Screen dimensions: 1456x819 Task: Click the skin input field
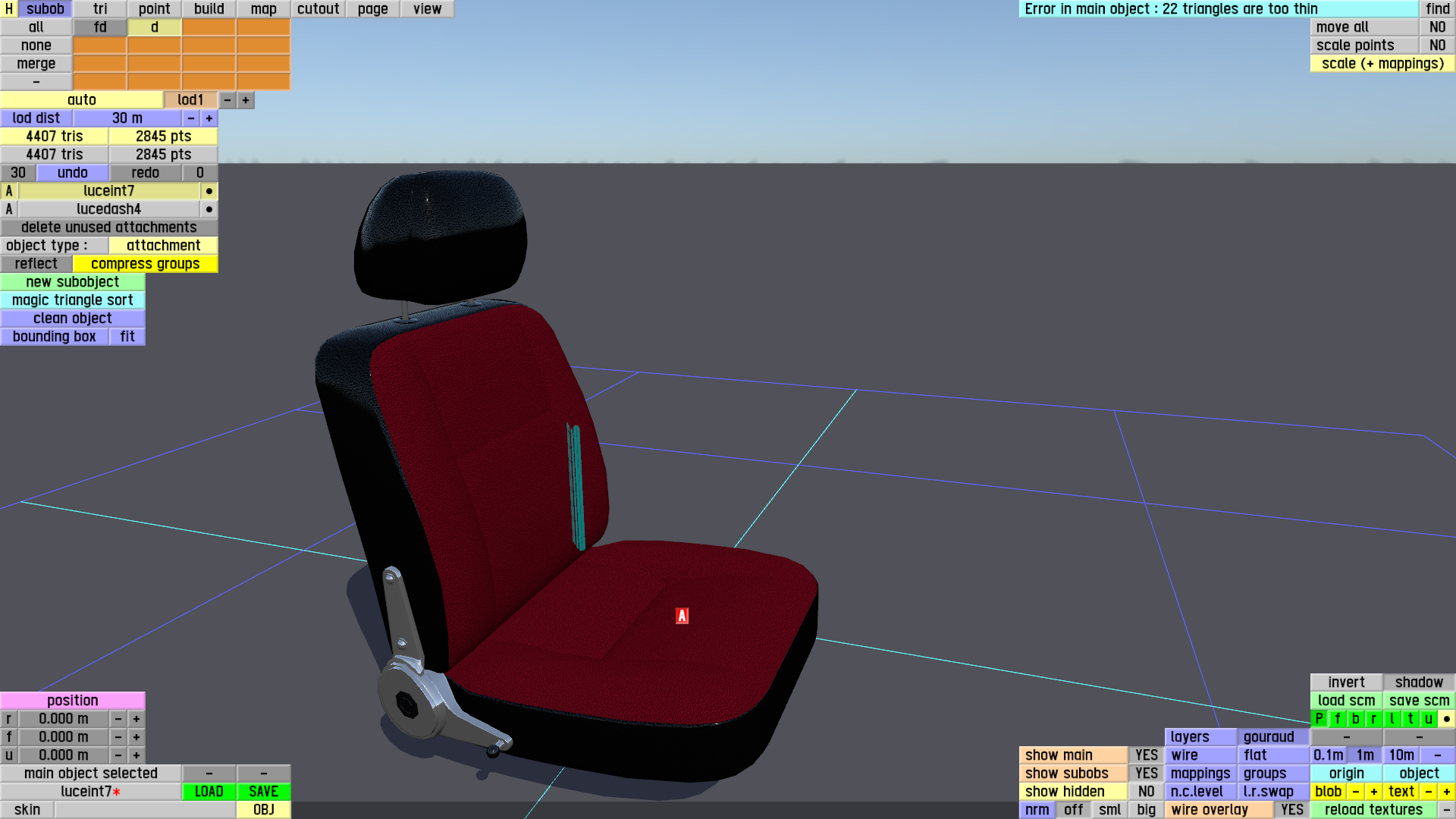tap(145, 810)
